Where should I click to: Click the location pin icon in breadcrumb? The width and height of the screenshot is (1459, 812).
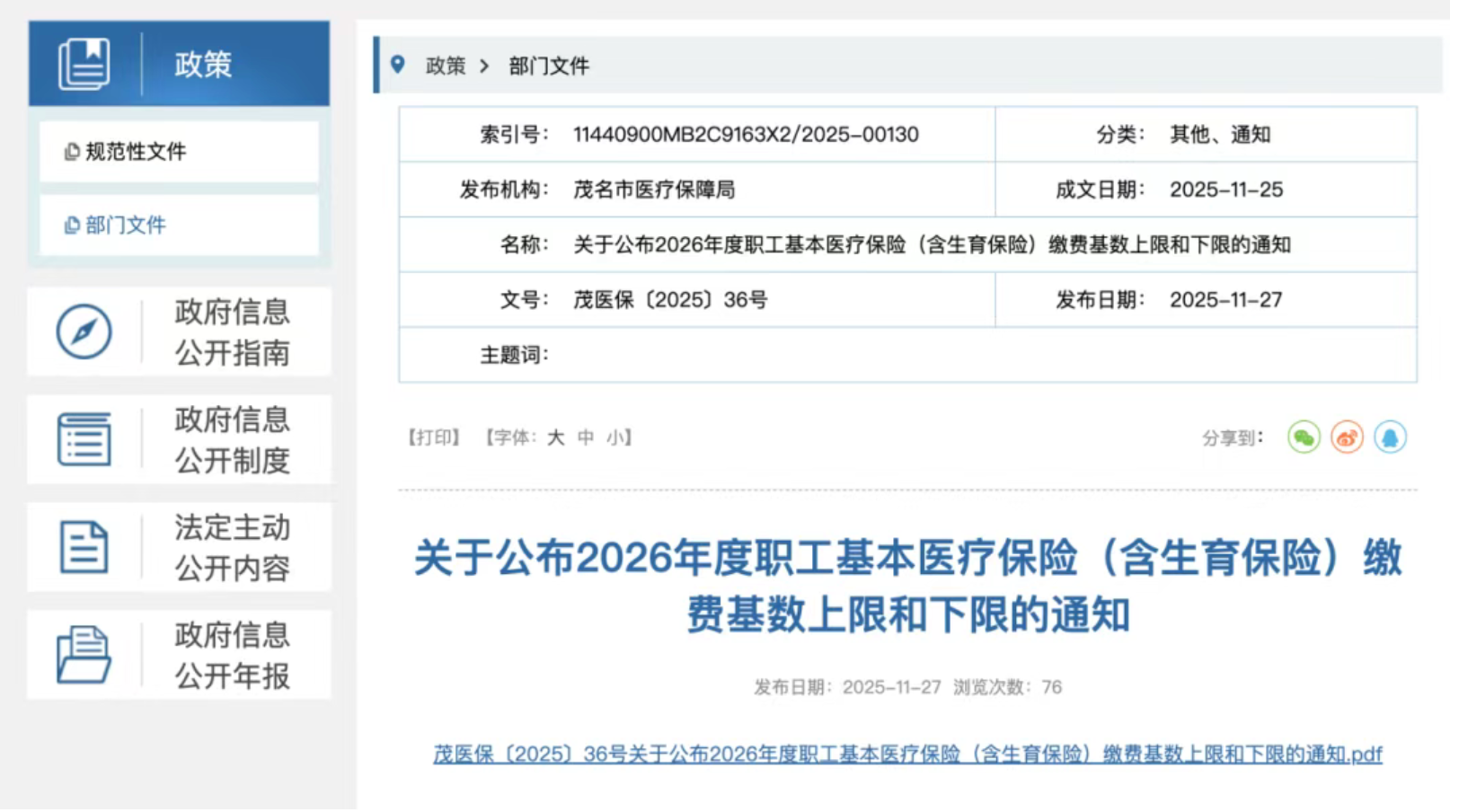pyautogui.click(x=398, y=65)
